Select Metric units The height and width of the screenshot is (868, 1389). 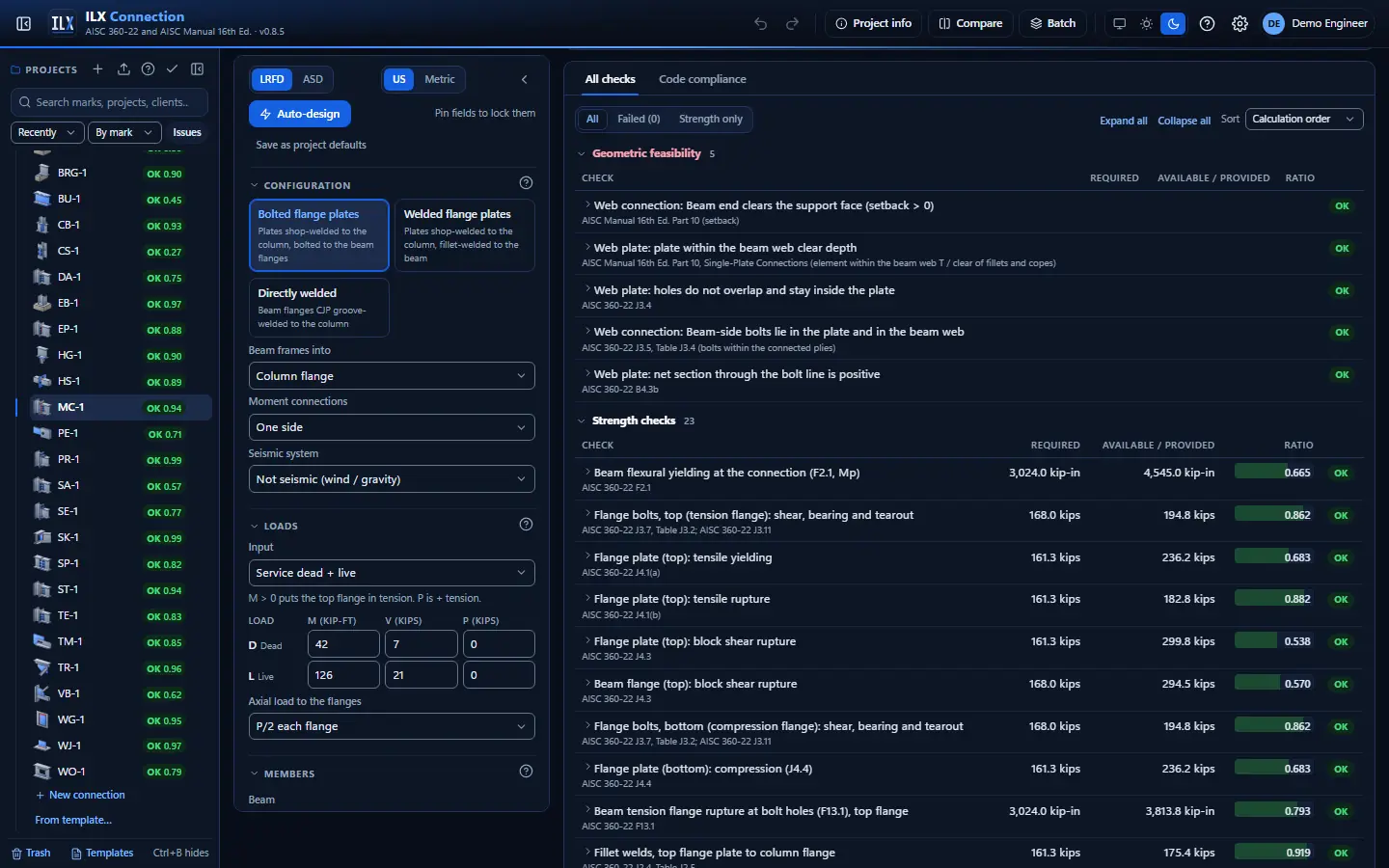pyautogui.click(x=440, y=79)
